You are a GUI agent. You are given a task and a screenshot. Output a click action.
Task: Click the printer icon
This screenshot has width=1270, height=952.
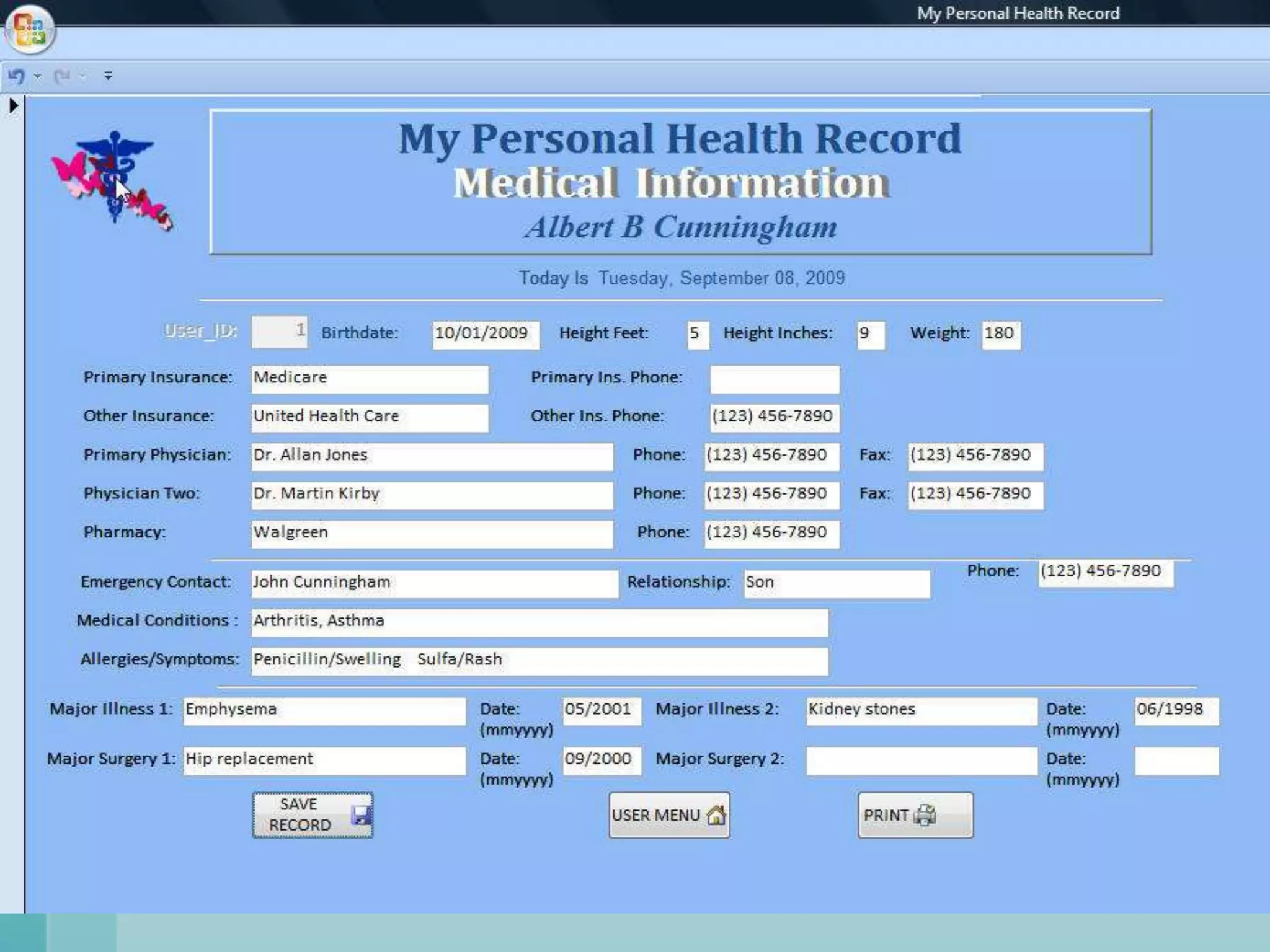(925, 815)
